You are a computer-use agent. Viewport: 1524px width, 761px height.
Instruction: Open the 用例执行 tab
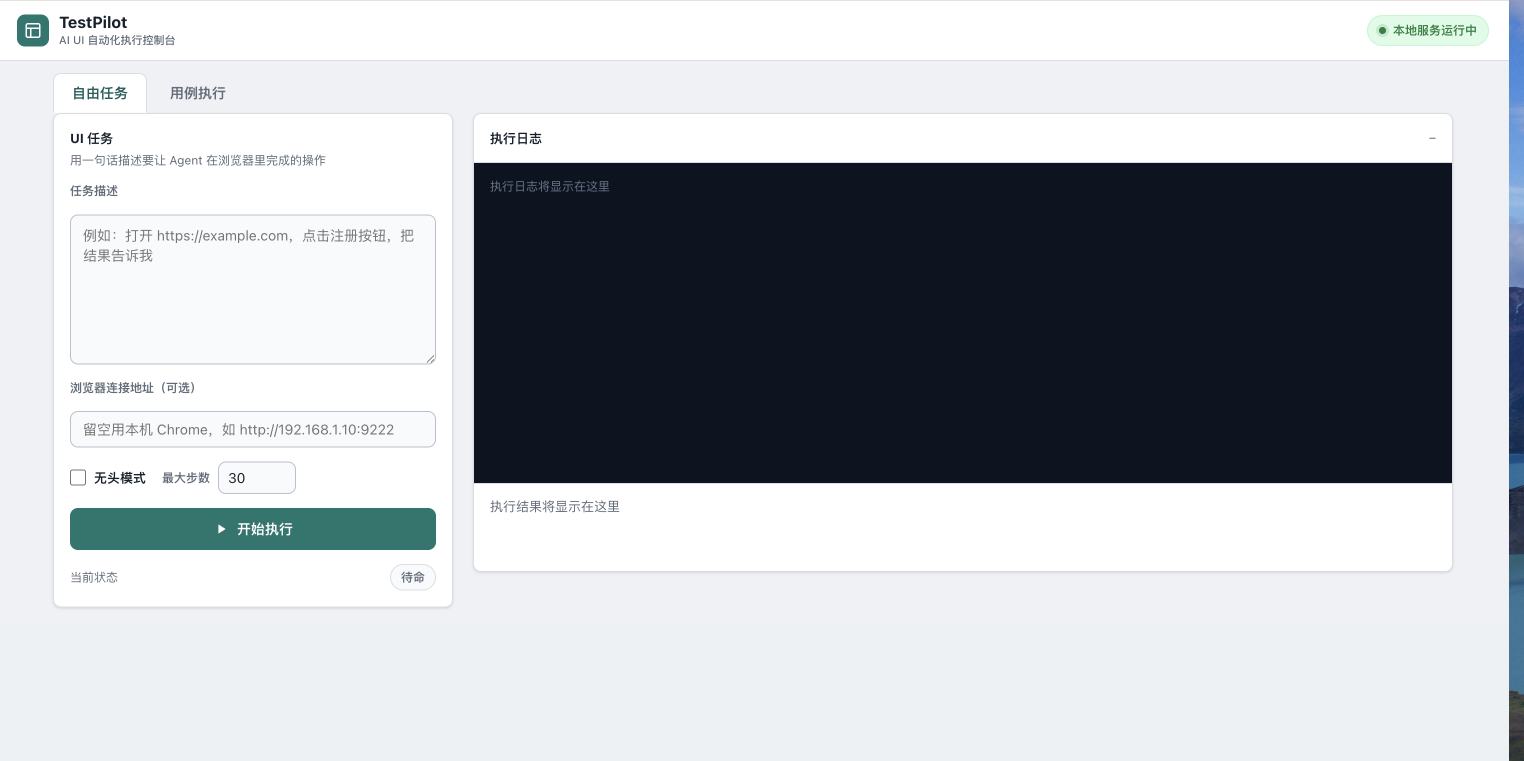click(x=198, y=93)
